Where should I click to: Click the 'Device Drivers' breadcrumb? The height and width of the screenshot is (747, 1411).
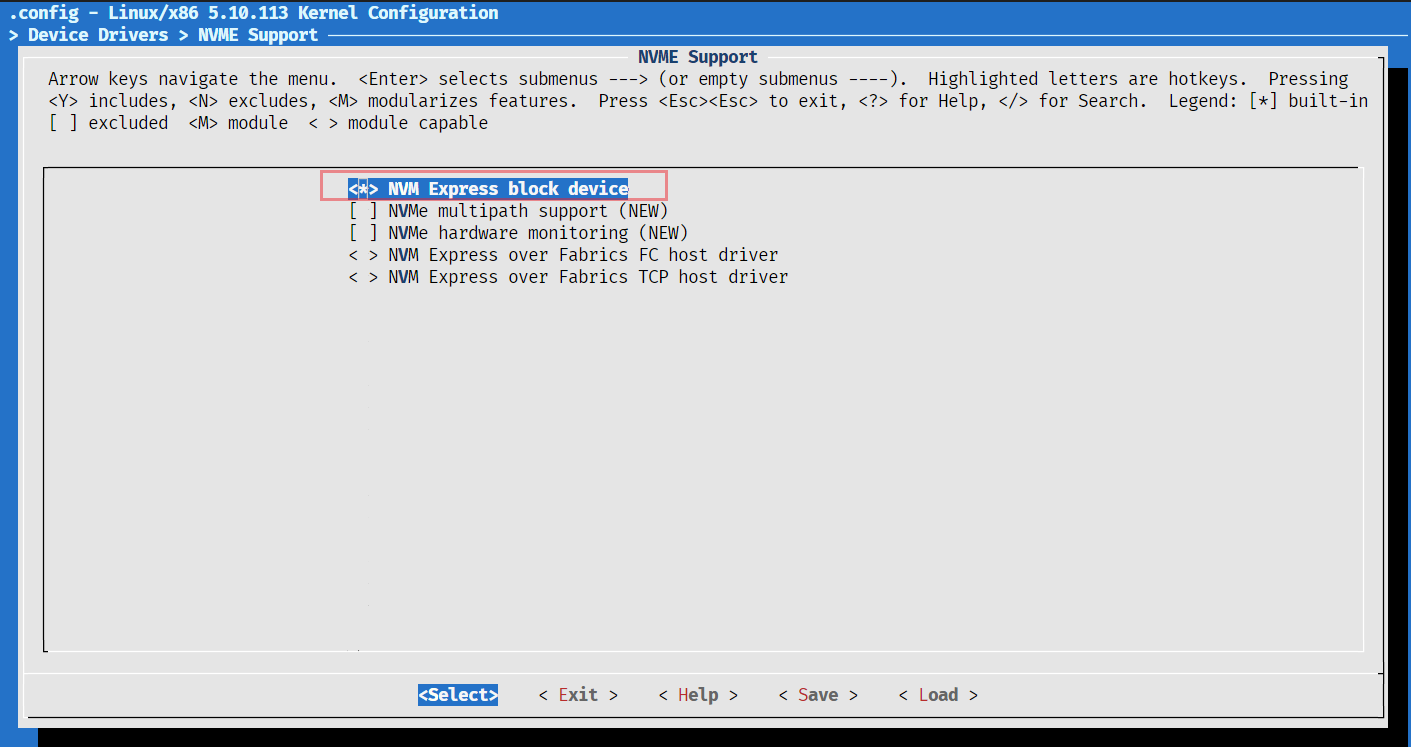pos(98,35)
